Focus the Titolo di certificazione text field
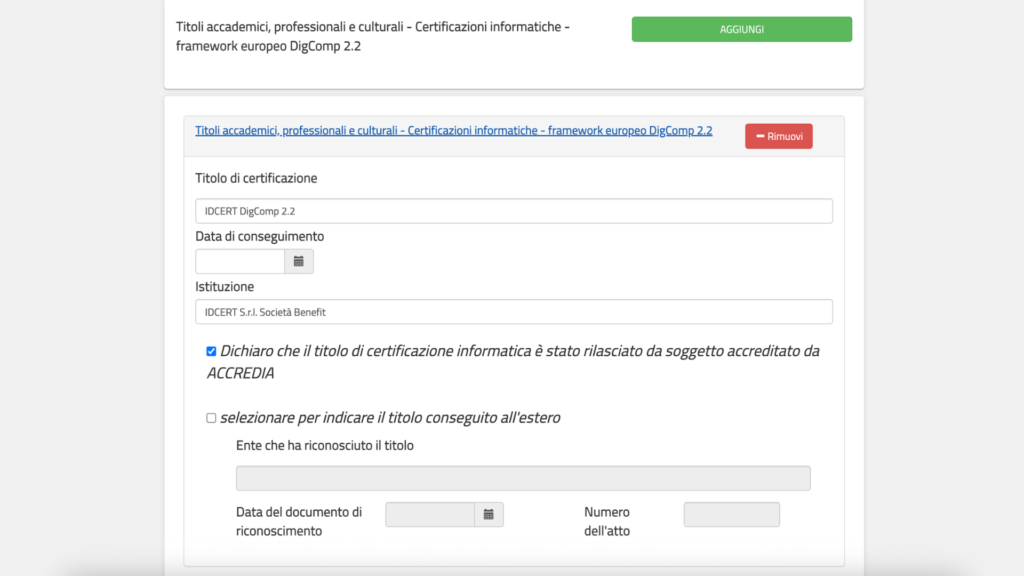Image resolution: width=1024 pixels, height=576 pixels. tap(513, 211)
